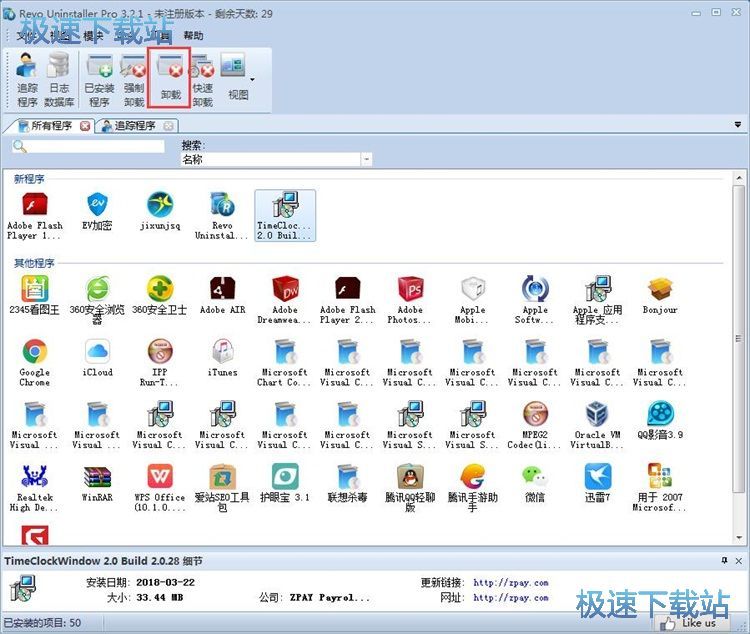Select Apple 应用程序支... entry
The image size is (750, 634).
(597, 300)
